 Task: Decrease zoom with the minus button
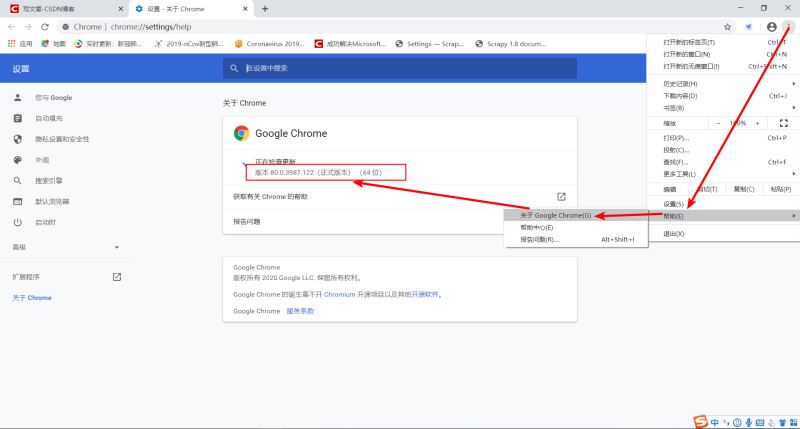pyautogui.click(x=718, y=123)
